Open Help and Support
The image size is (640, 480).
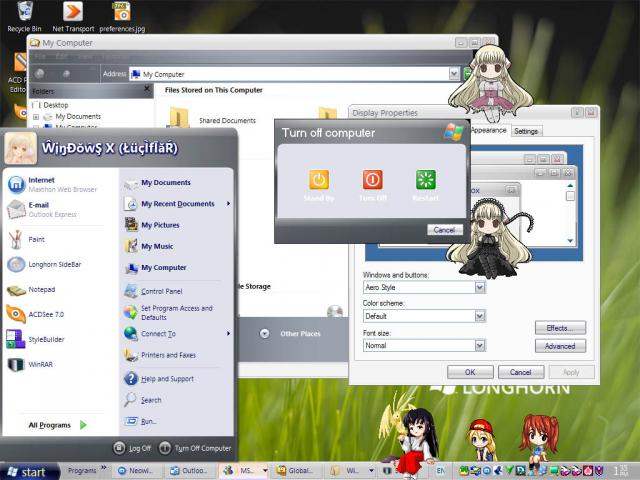159,379
